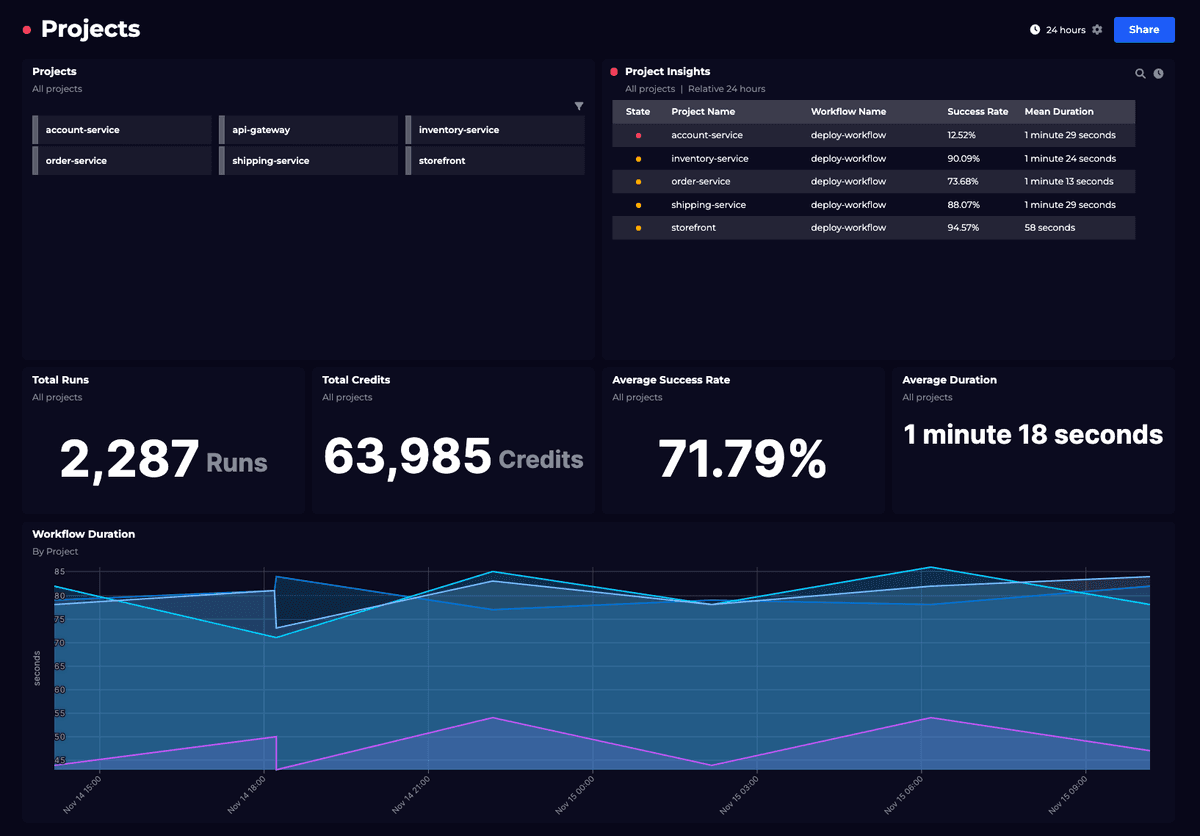Click the search icon in Project Insights

pyautogui.click(x=1140, y=73)
